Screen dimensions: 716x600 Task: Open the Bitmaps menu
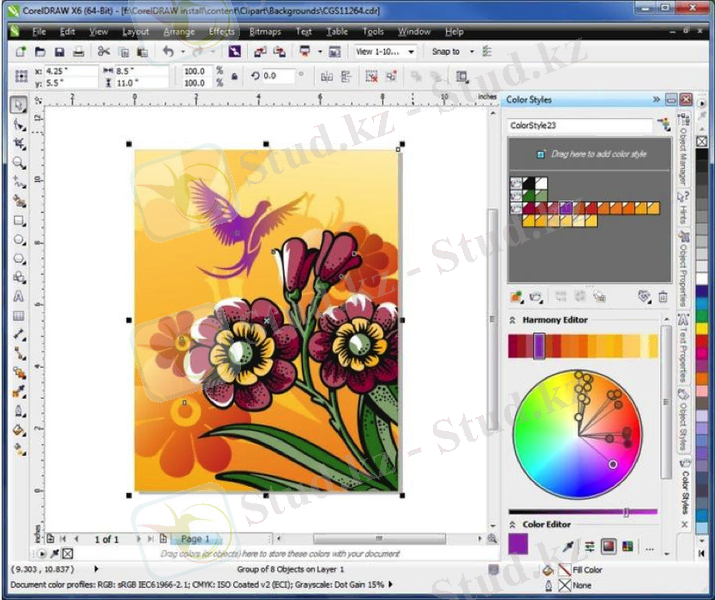[x=265, y=32]
